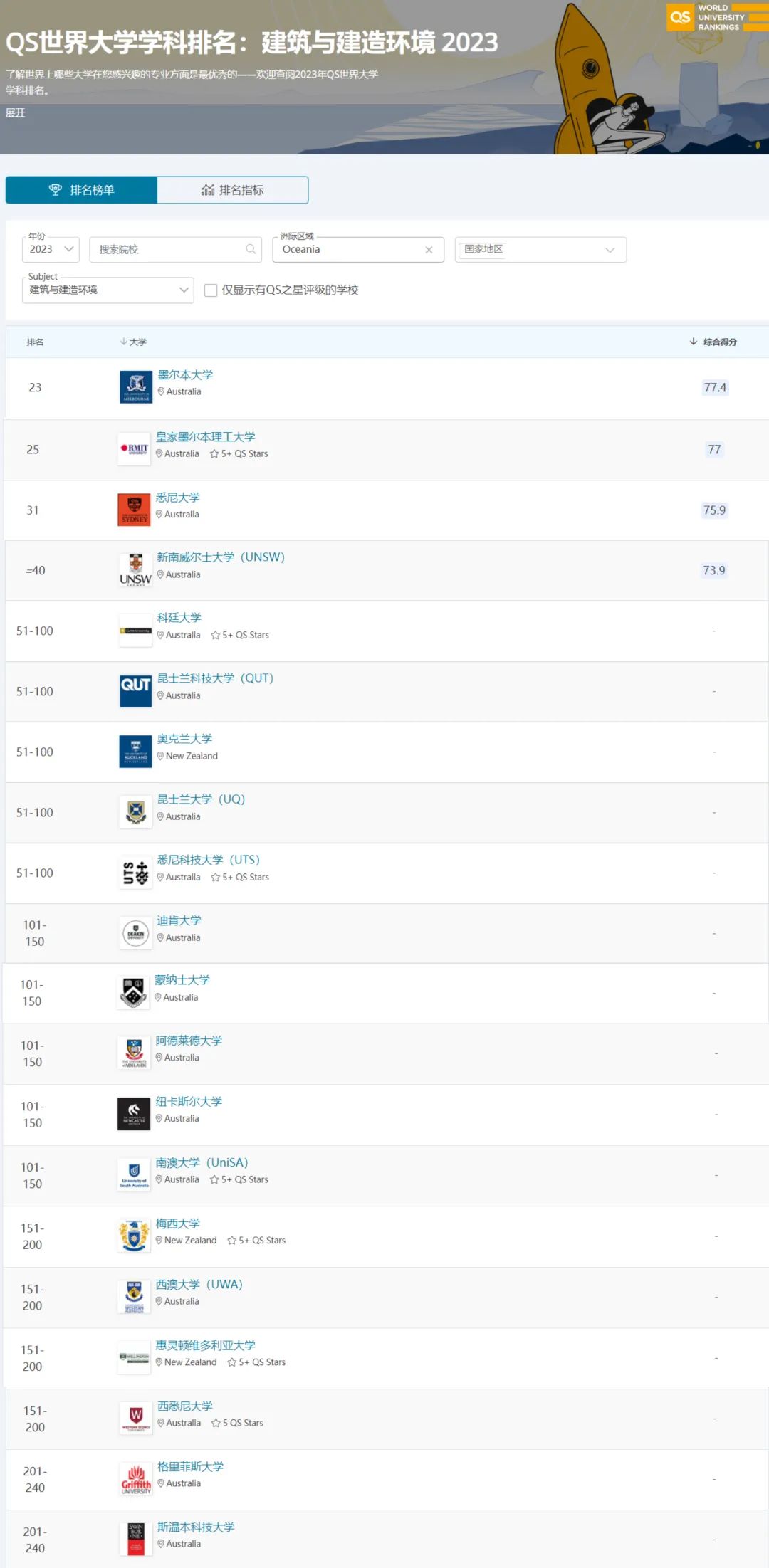Open the 墨尔本大学 link
This screenshot has width=769, height=1568.
pos(185,375)
